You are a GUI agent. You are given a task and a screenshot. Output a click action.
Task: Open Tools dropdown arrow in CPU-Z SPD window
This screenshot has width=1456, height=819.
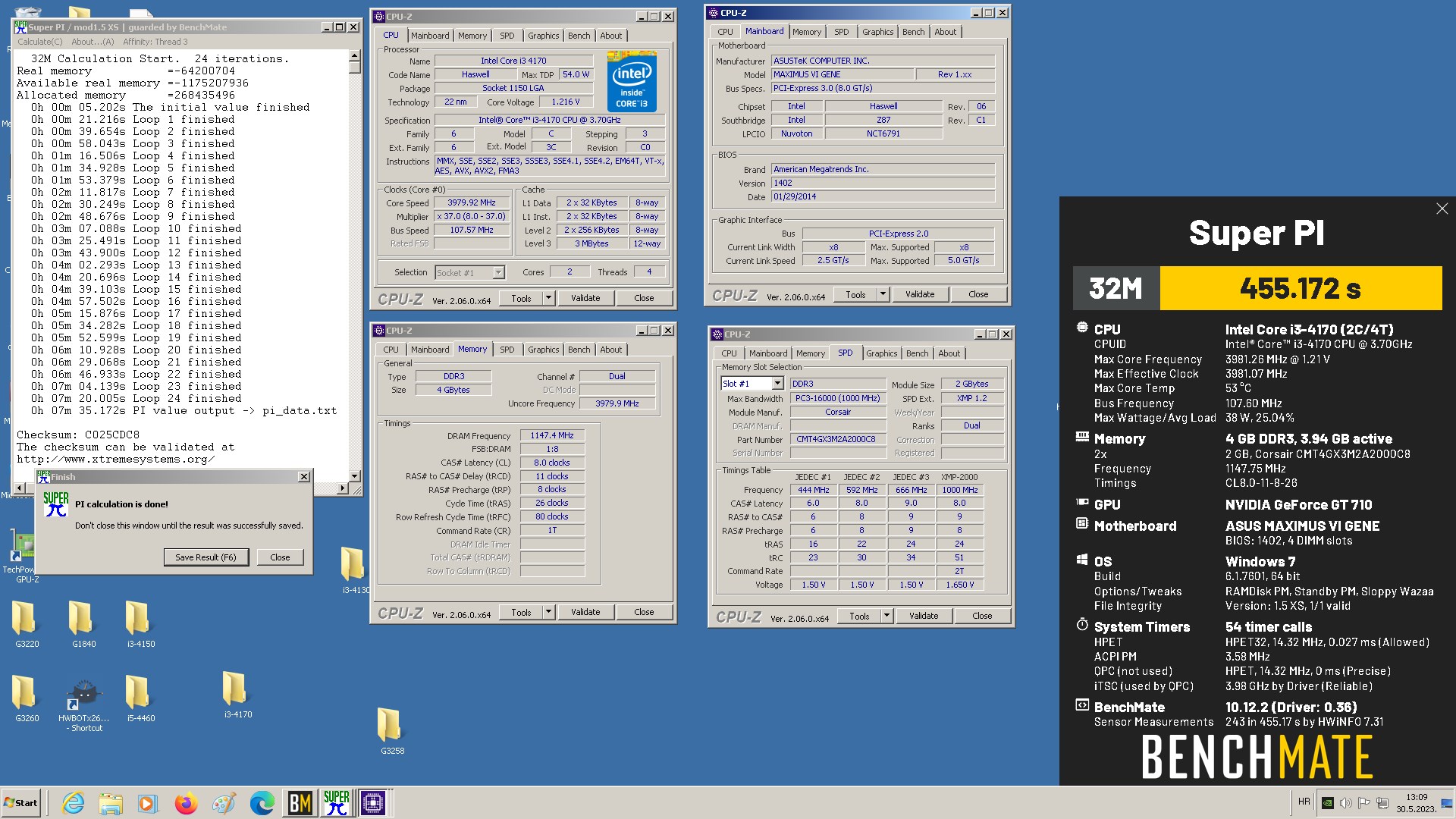coord(886,616)
